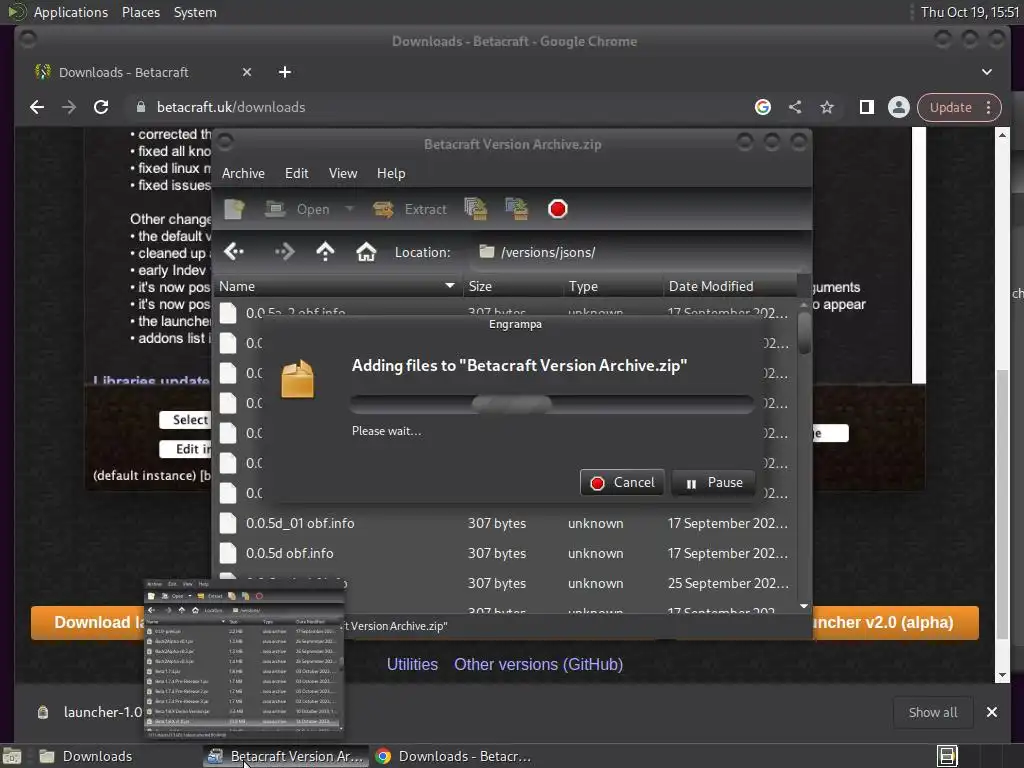Click the add folder icon in Engrampa toolbar
The image size is (1024, 768).
(516, 209)
